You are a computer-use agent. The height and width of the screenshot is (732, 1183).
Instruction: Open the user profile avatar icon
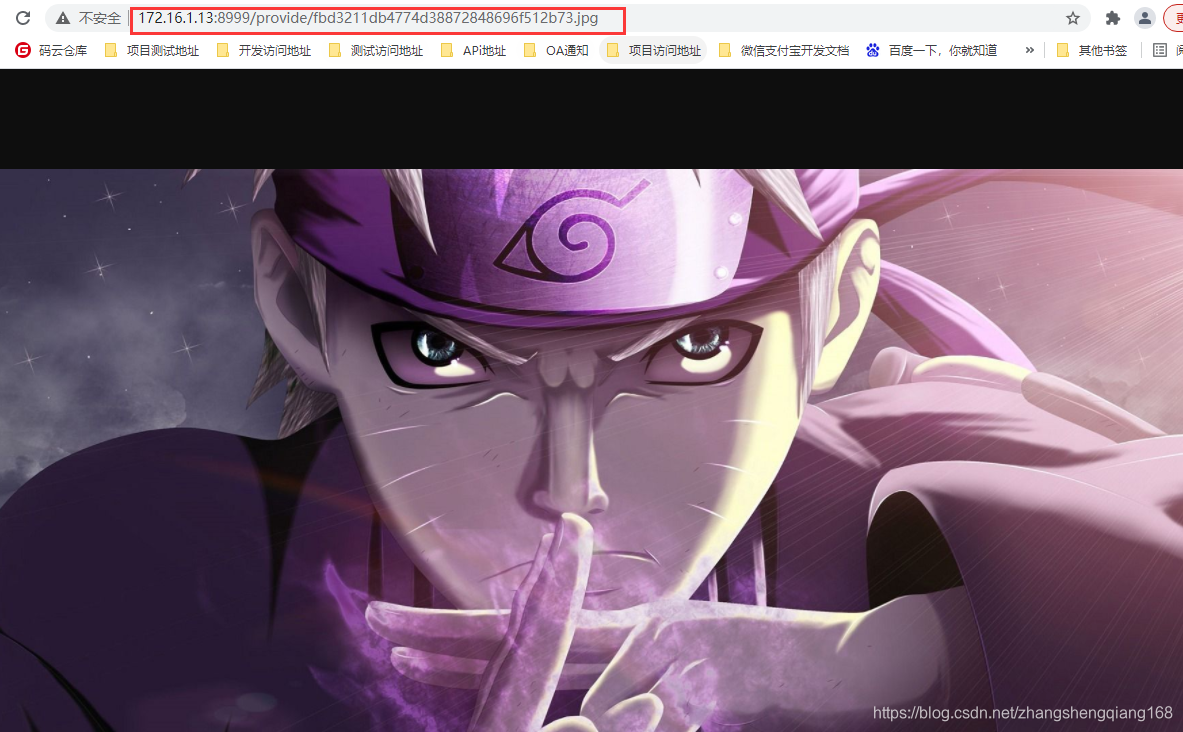1145,18
